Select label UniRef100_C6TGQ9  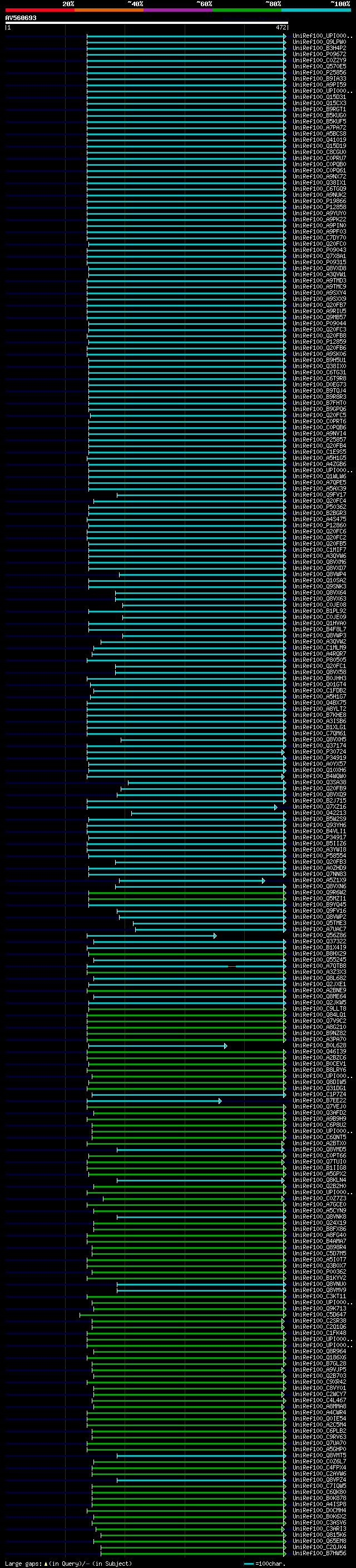pyautogui.click(x=319, y=189)
